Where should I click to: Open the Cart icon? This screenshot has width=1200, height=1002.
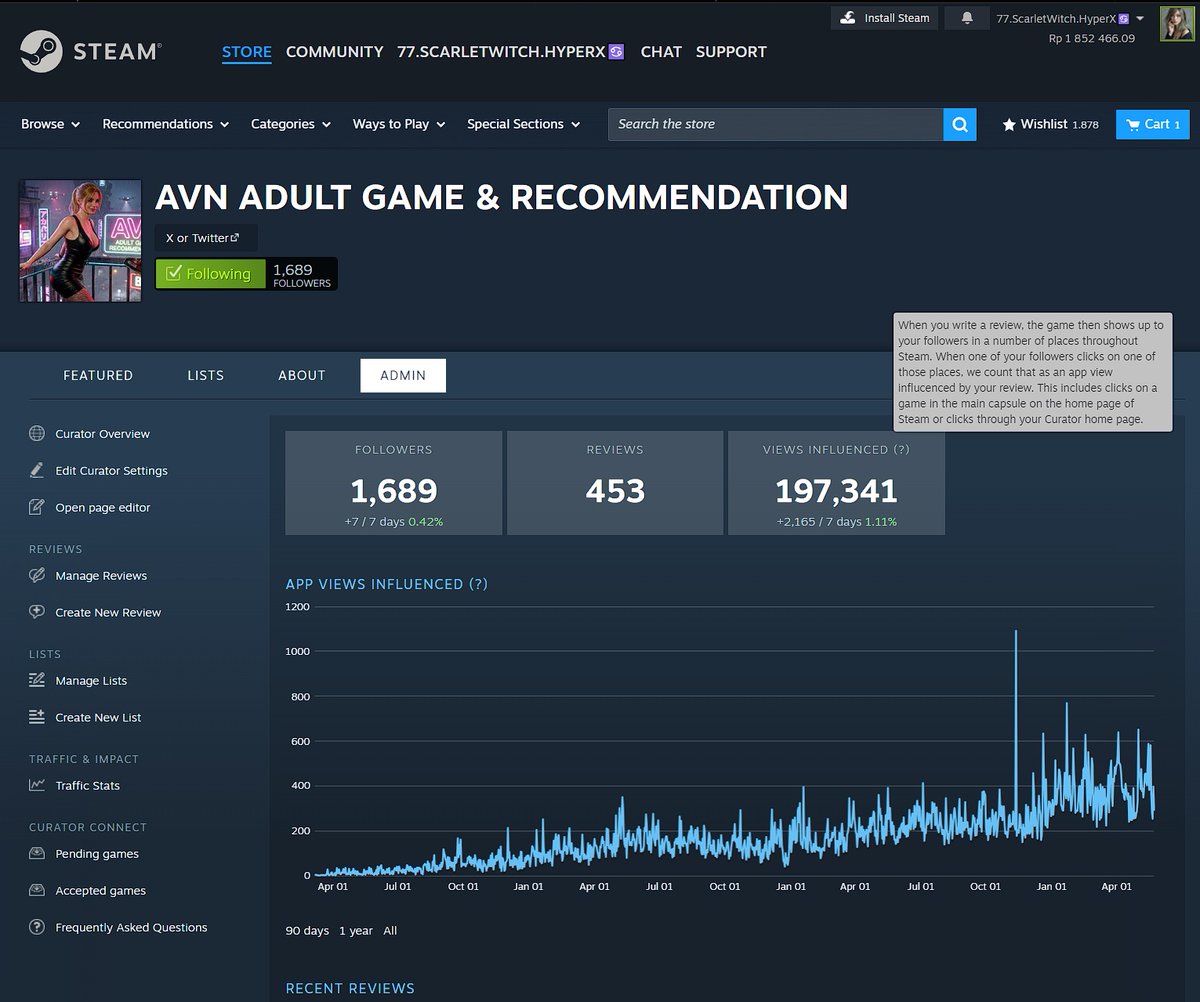pos(1133,124)
